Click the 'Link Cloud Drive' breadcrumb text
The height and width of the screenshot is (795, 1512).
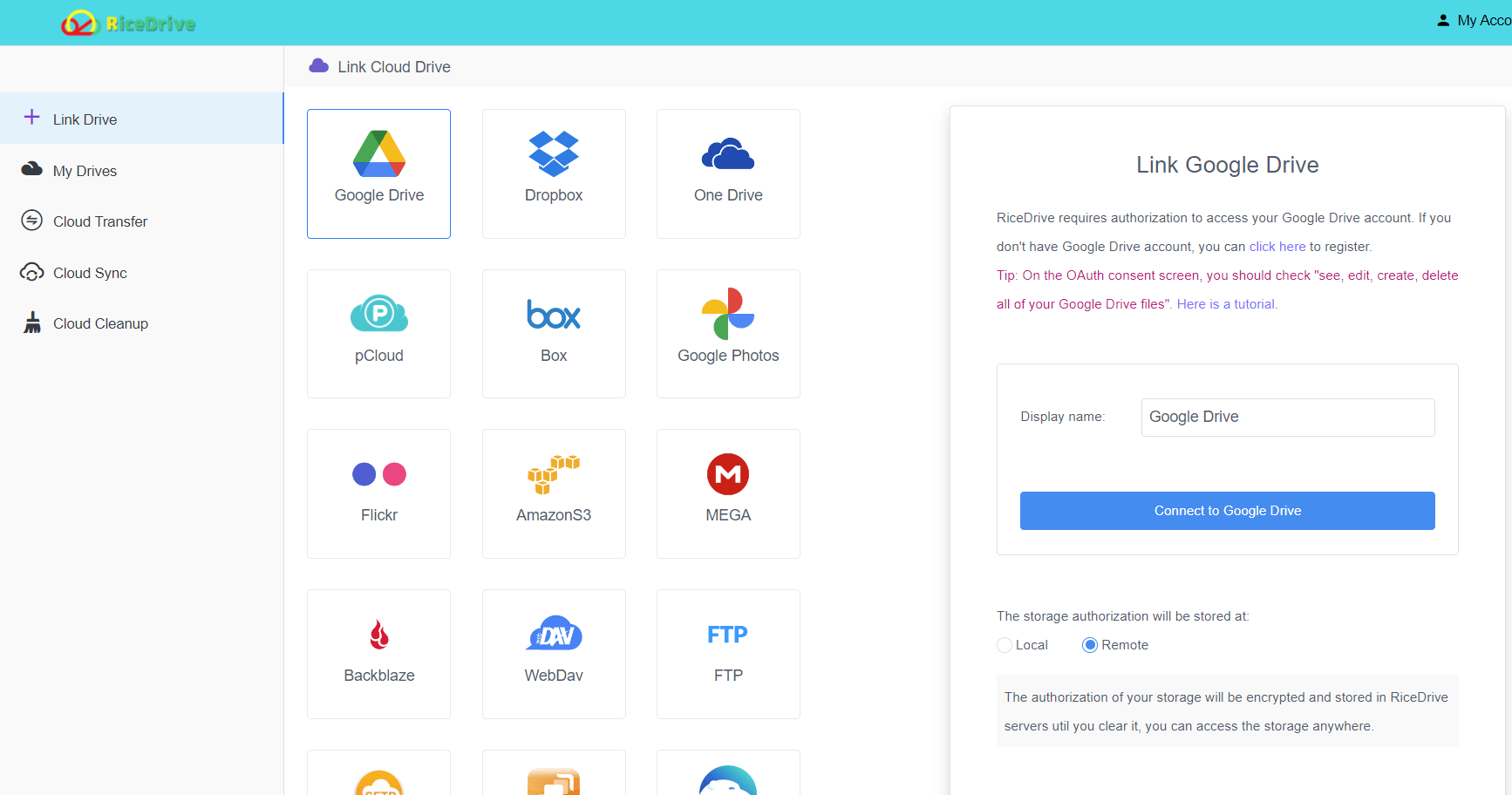[x=394, y=67]
